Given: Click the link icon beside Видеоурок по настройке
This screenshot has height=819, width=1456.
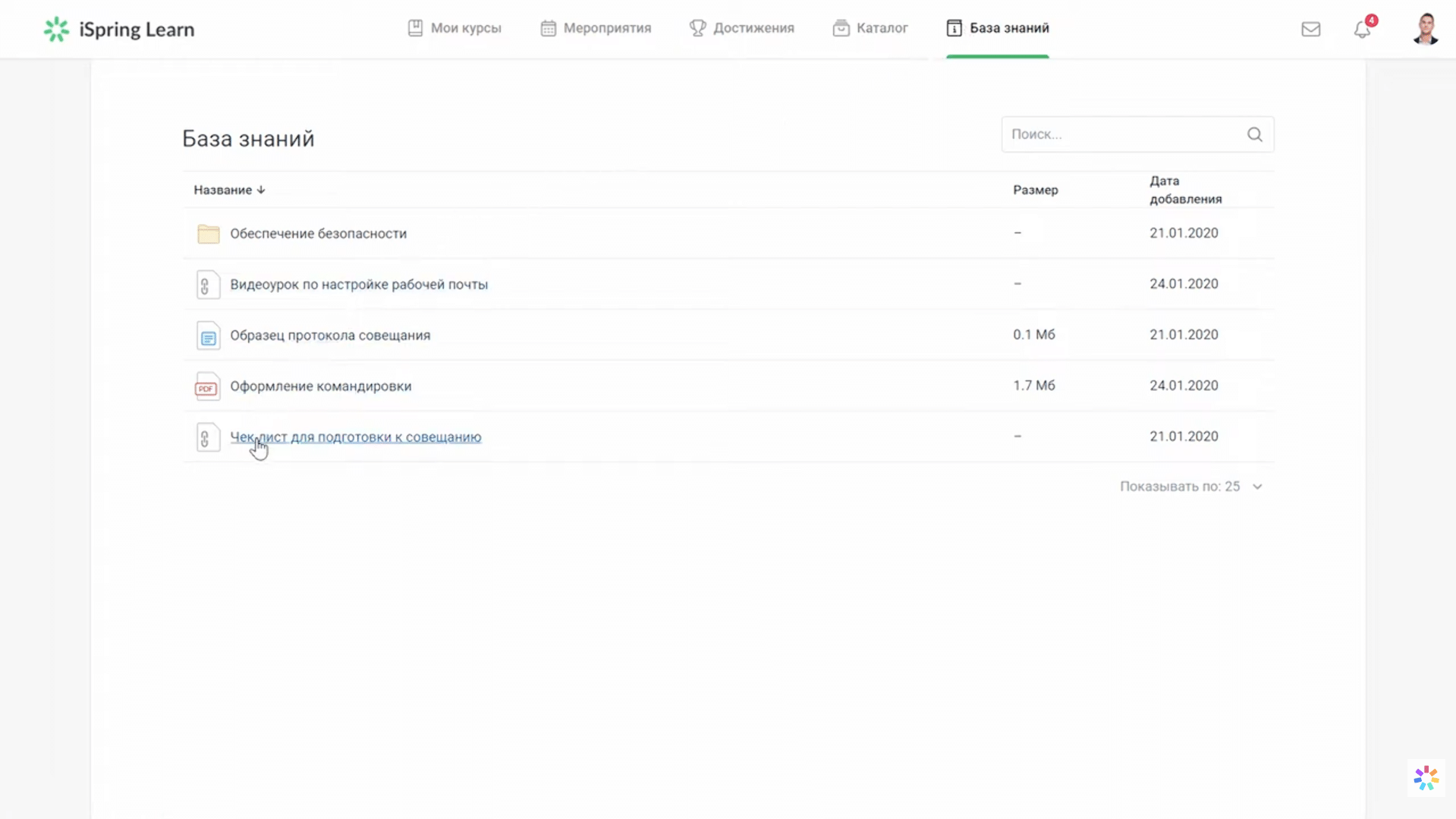Looking at the screenshot, I should [x=208, y=285].
